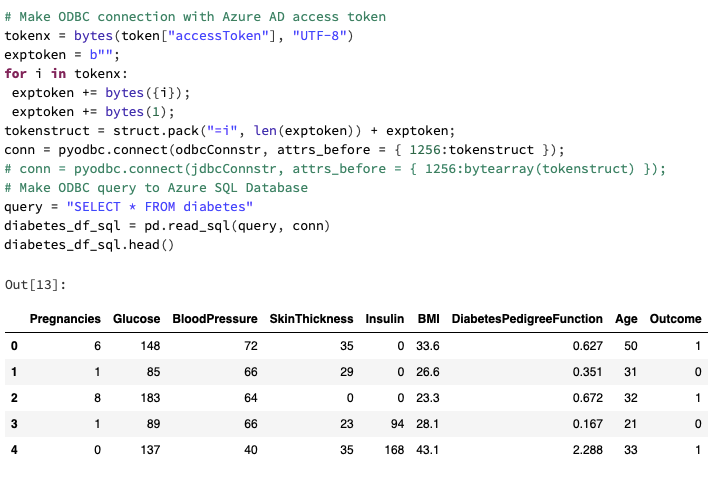Click Insulin value 94

point(397,423)
